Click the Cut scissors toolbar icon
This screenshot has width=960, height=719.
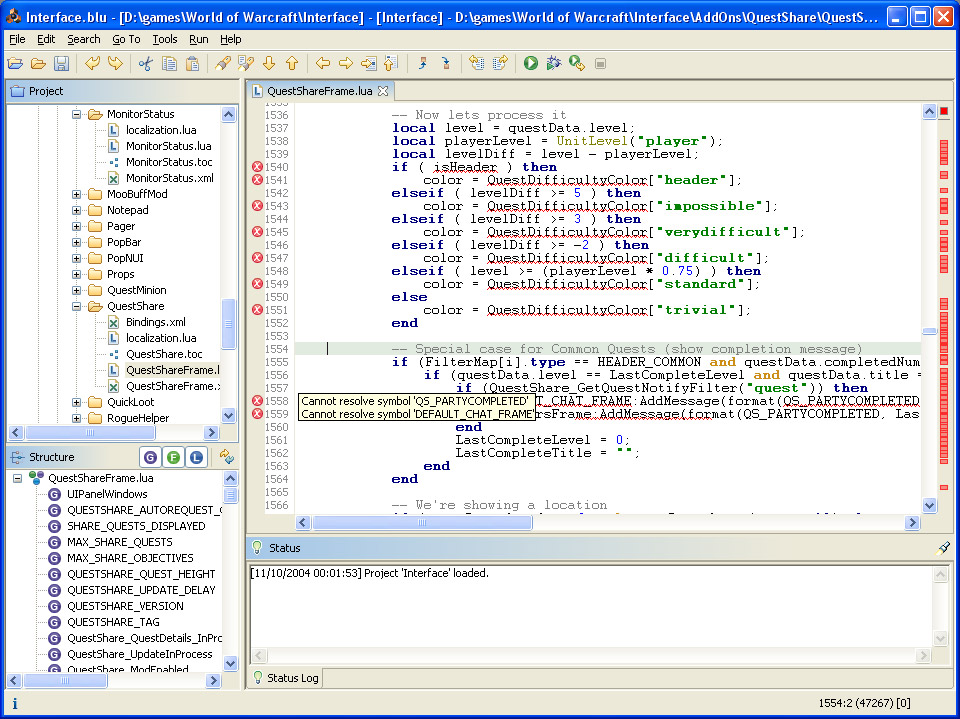[x=146, y=64]
